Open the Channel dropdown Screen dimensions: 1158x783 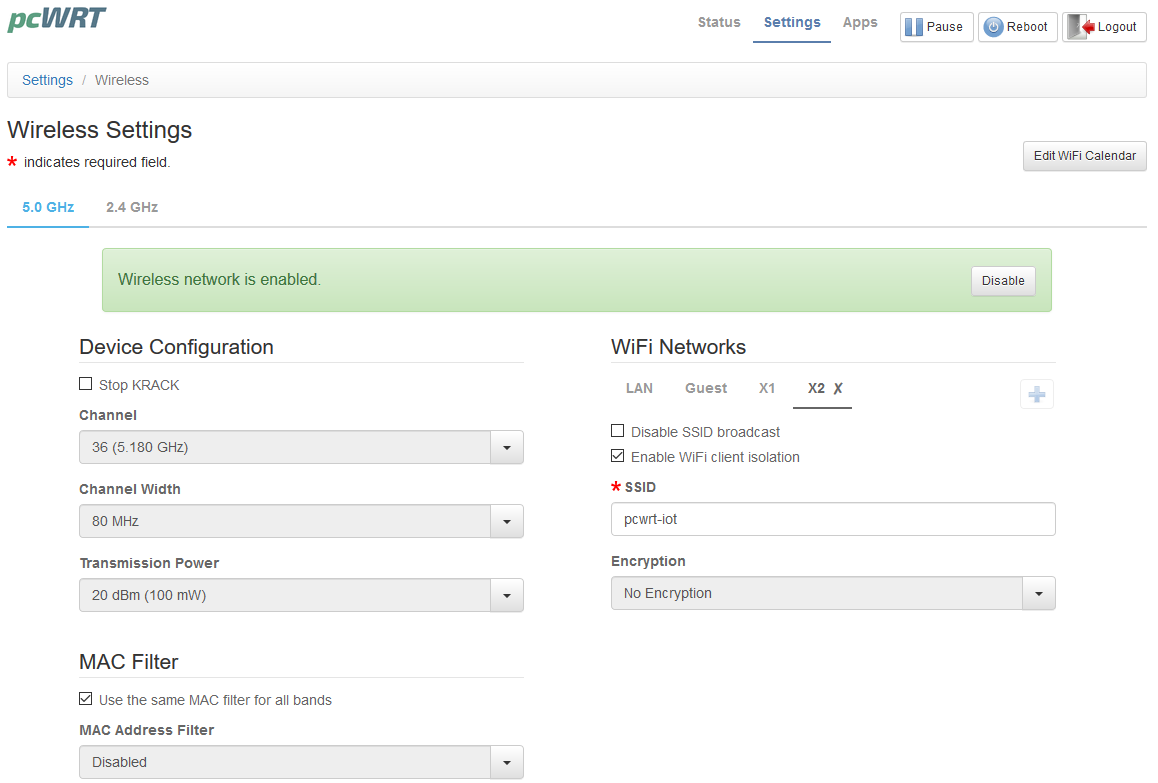(301, 447)
